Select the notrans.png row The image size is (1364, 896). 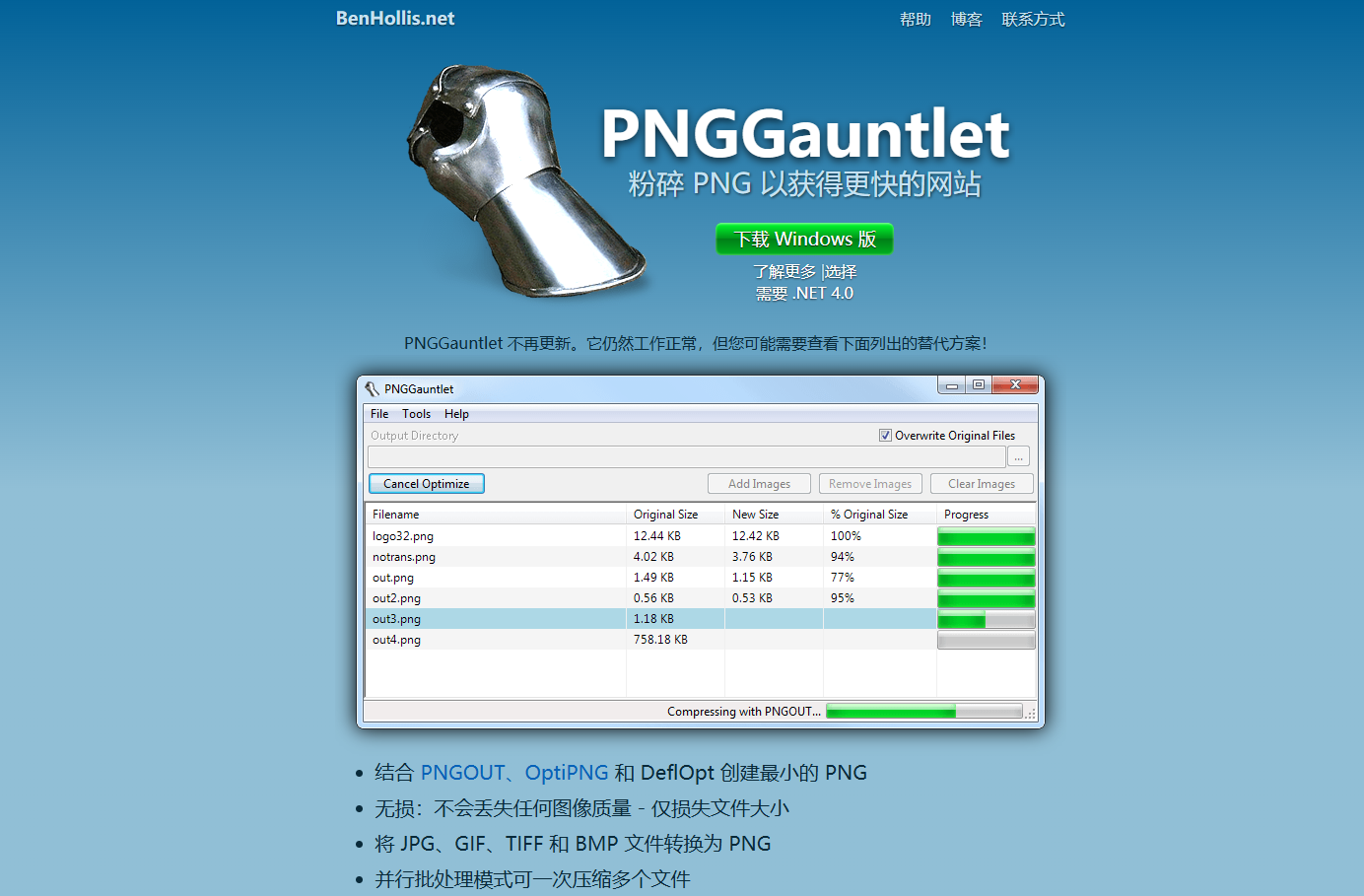[700, 557]
